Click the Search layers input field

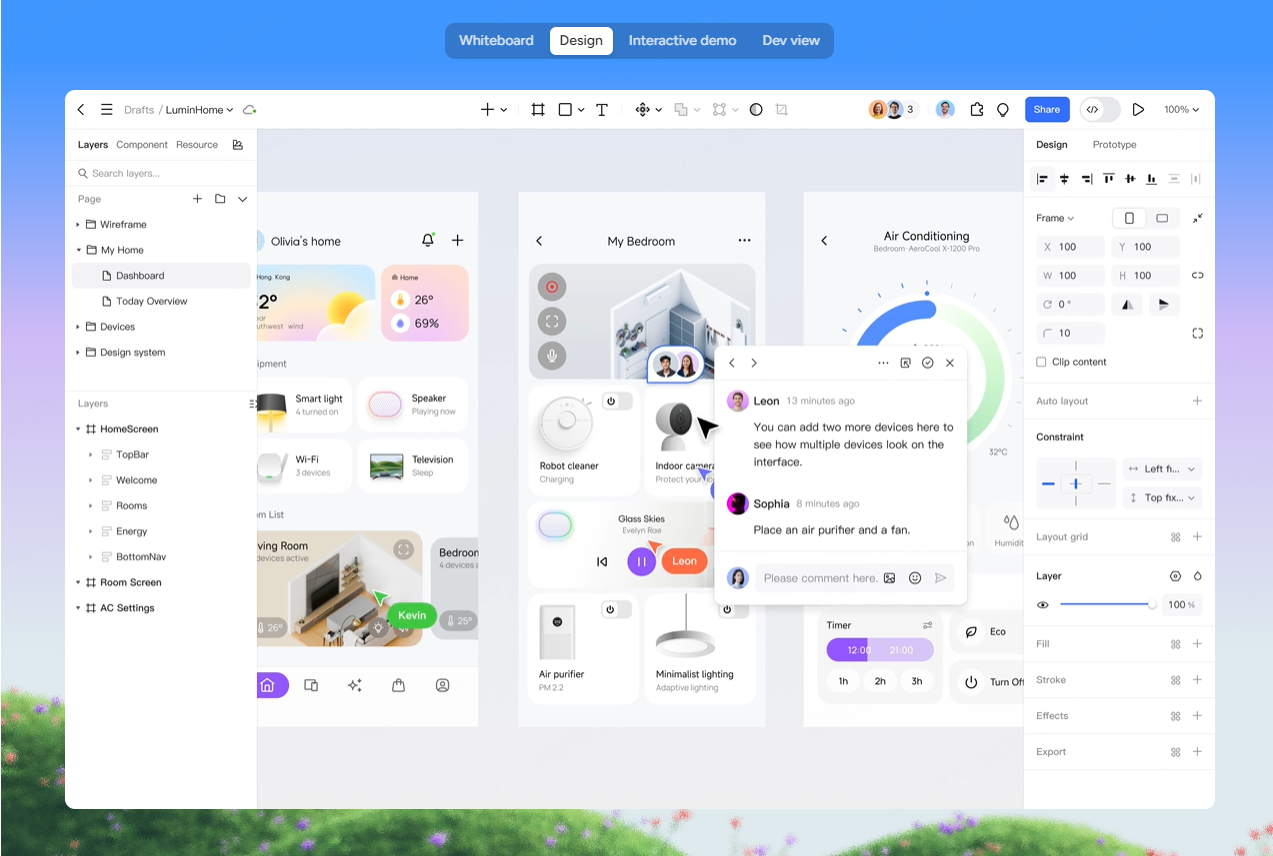[x=160, y=173]
